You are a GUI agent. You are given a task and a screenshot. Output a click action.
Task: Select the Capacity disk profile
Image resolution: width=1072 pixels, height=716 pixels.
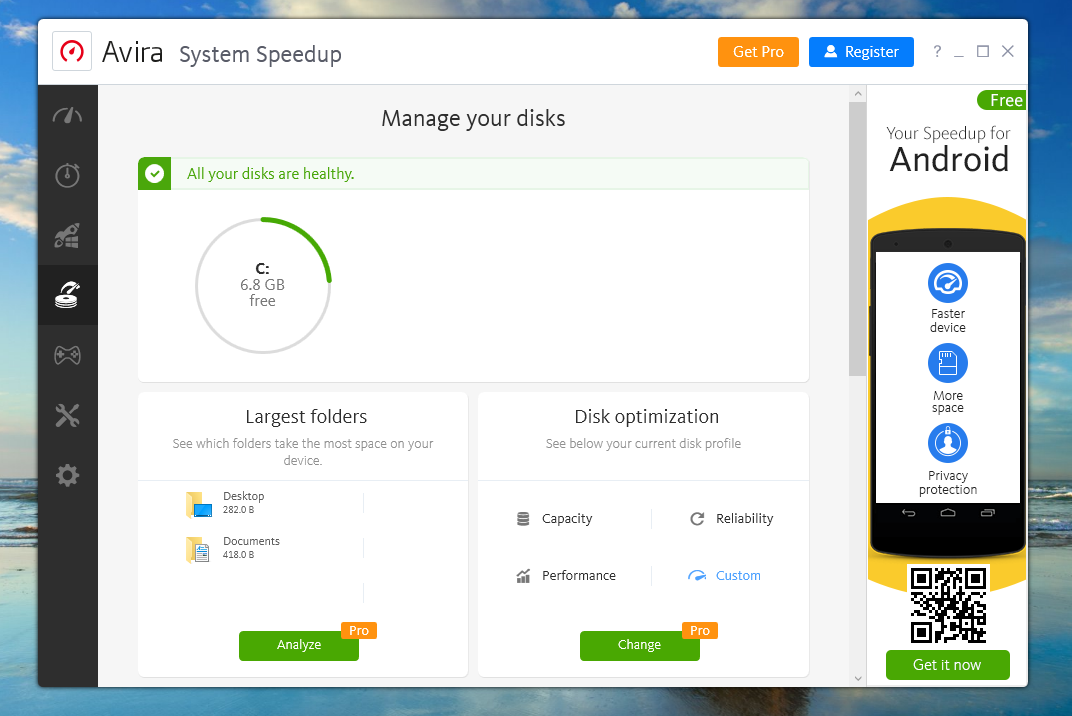[x=554, y=519]
